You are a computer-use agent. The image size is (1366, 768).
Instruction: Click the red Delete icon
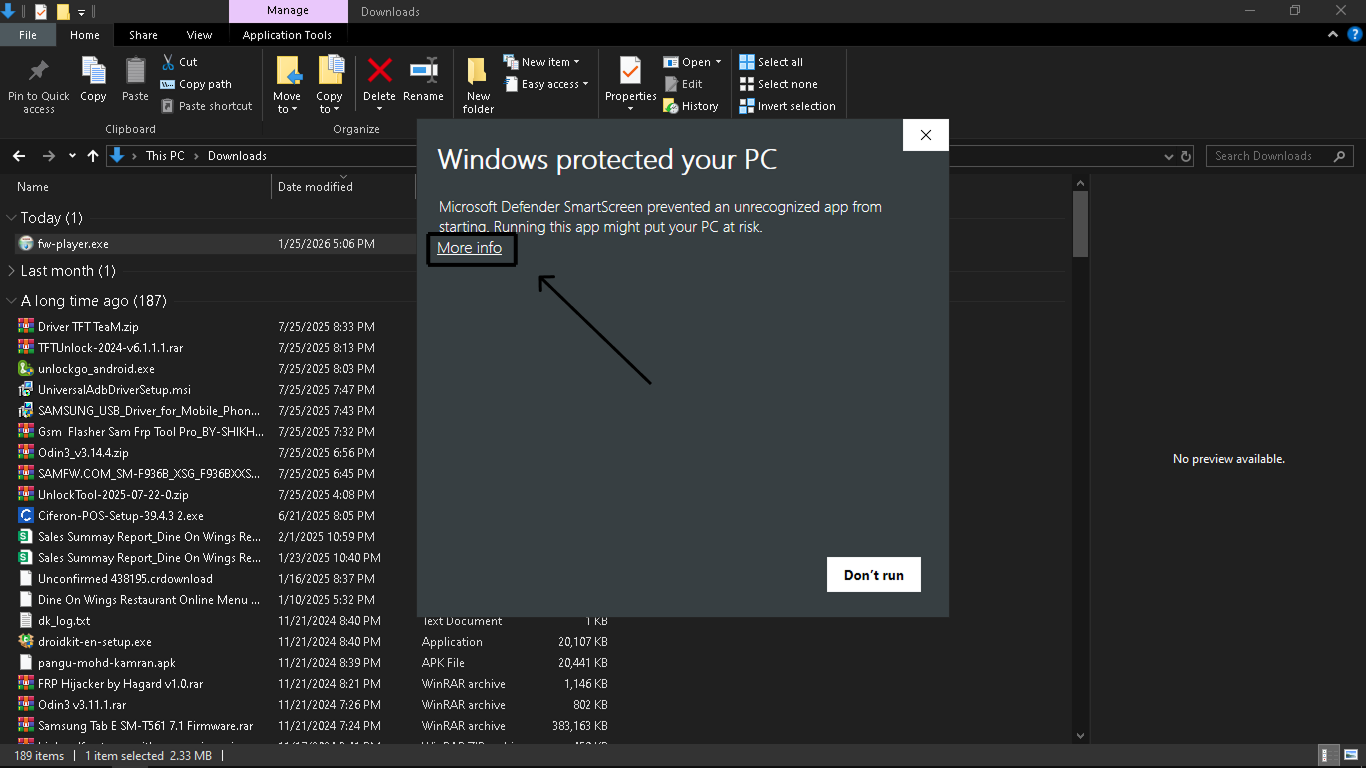coord(379,70)
